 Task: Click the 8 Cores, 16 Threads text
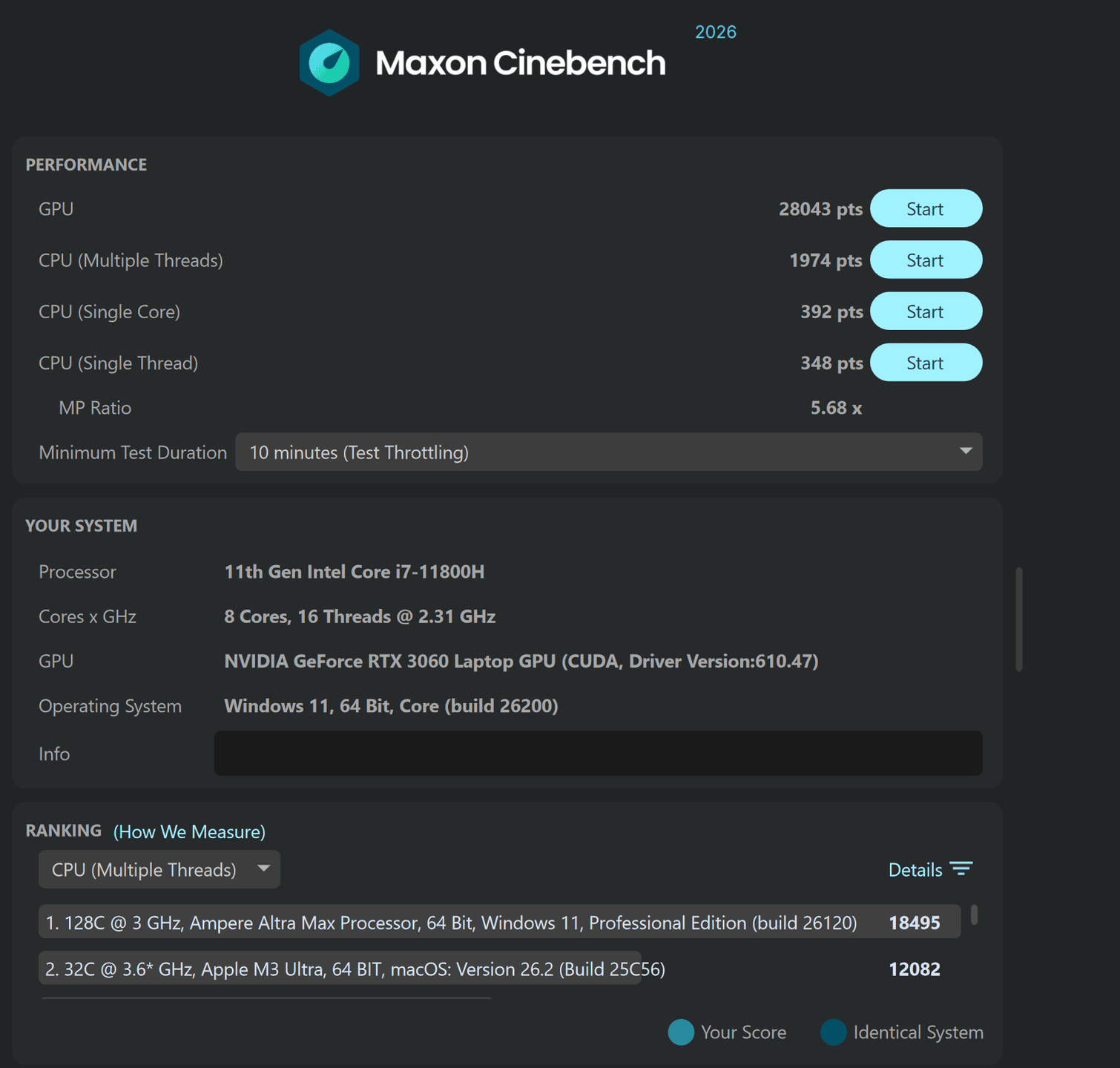point(360,616)
